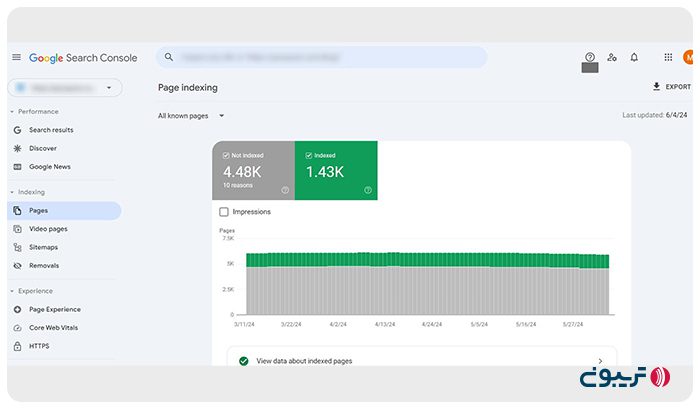Screen dimensions: 700x408
Task: Open the All known pages filter dropdown
Action: click(x=191, y=116)
